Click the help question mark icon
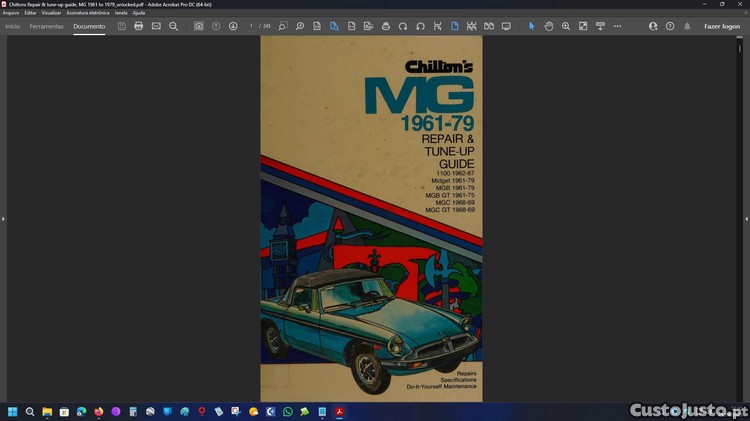The height and width of the screenshot is (421, 750). coord(670,26)
